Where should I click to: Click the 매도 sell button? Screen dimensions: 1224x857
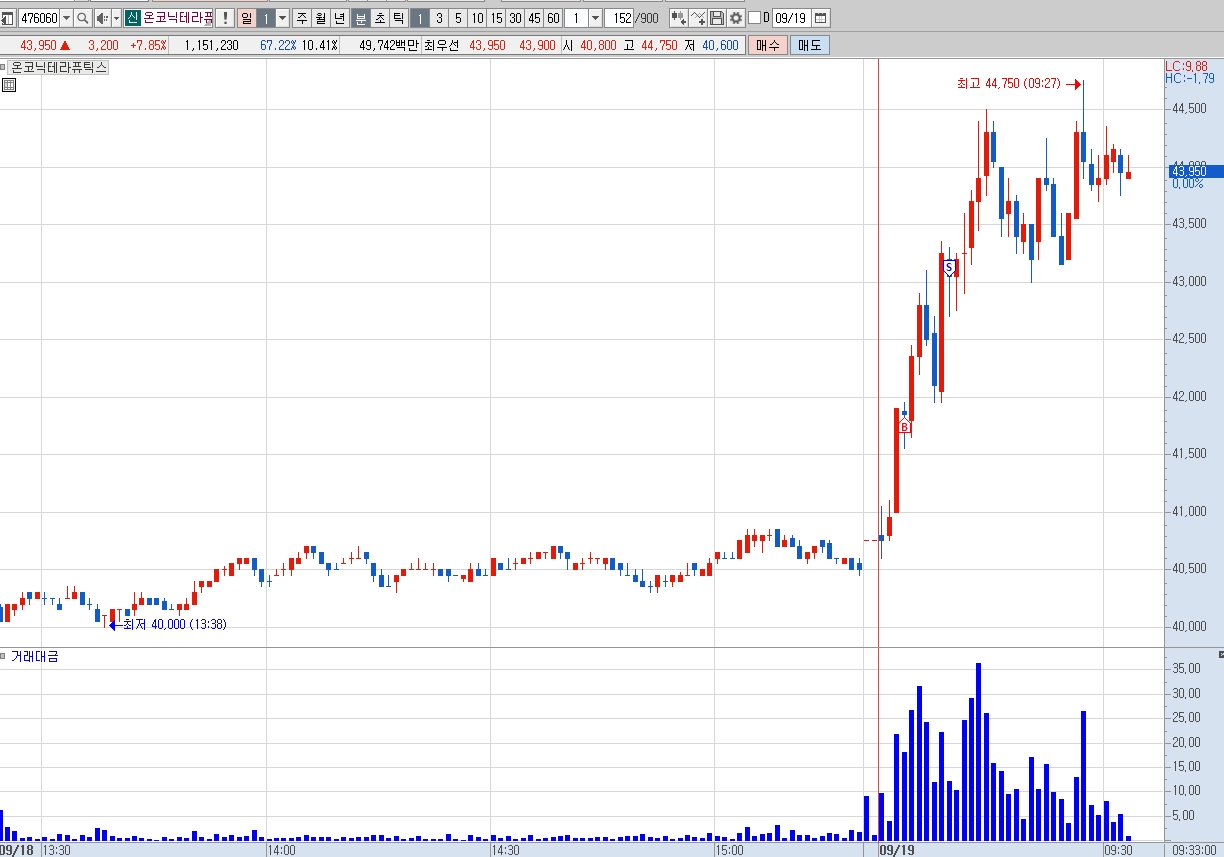click(808, 45)
